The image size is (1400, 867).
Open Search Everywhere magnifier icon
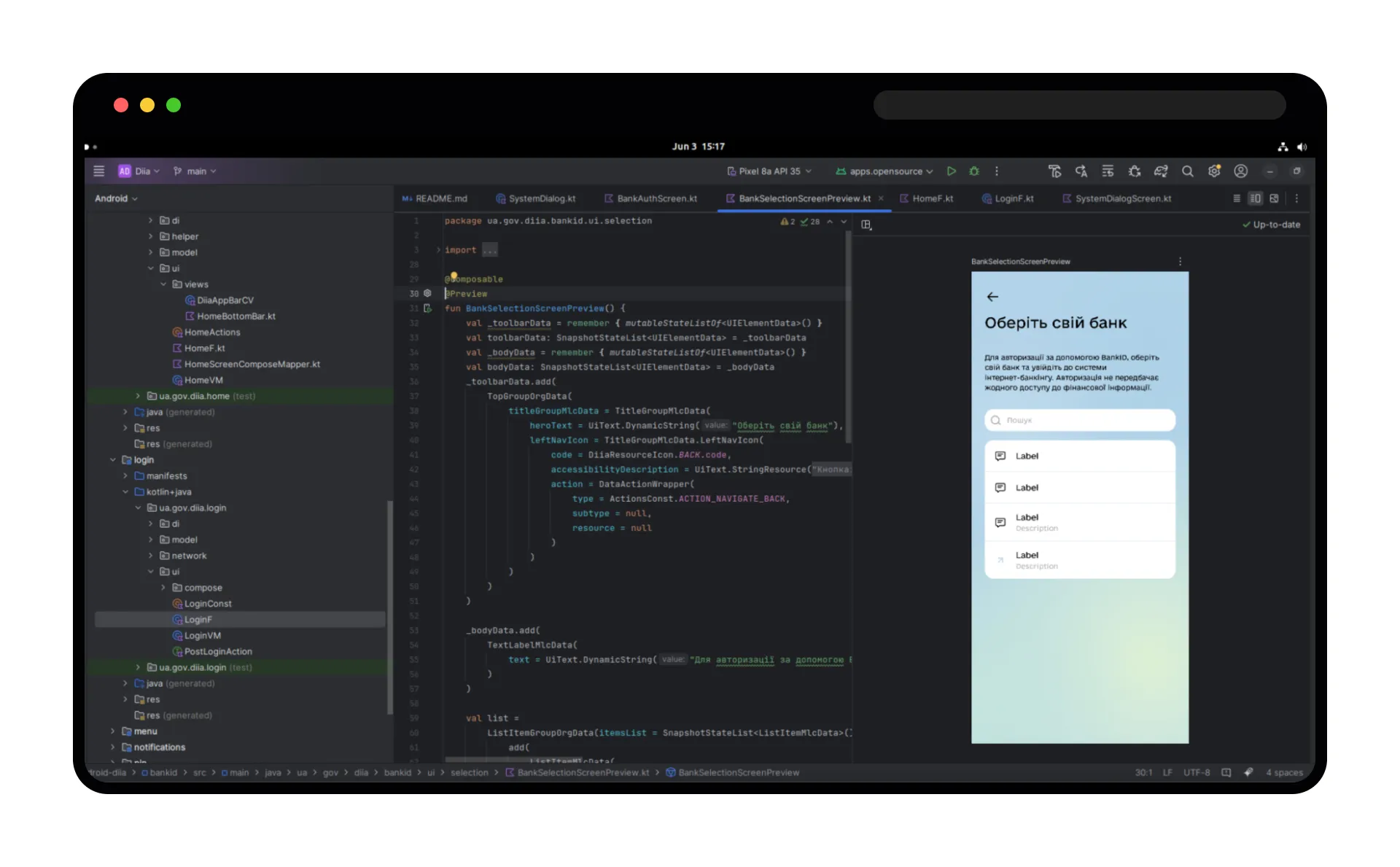click(x=1187, y=171)
